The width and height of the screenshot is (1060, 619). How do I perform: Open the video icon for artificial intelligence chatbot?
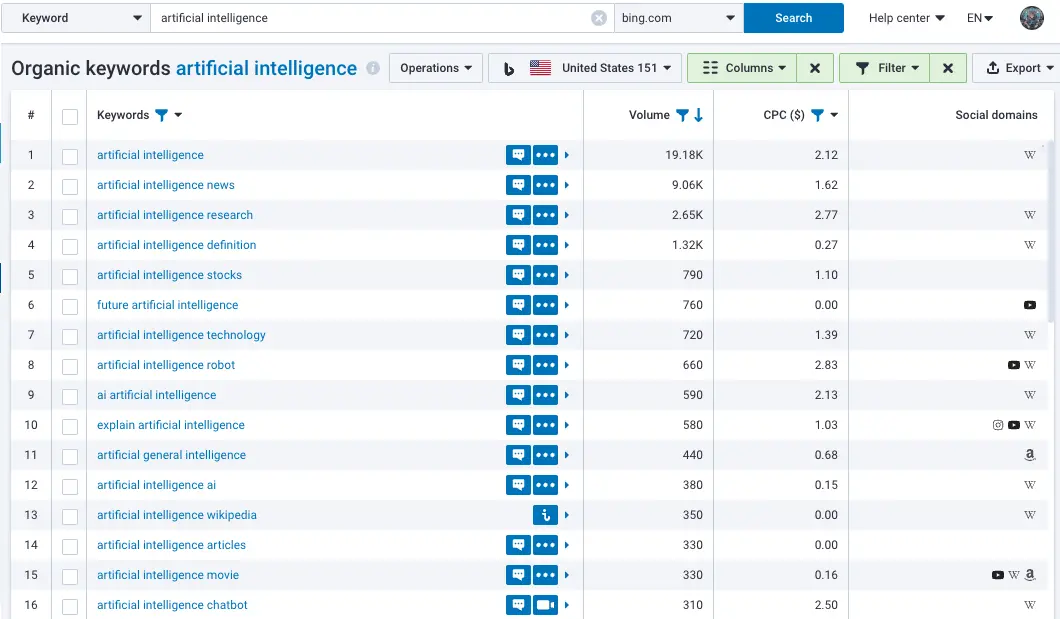545,605
